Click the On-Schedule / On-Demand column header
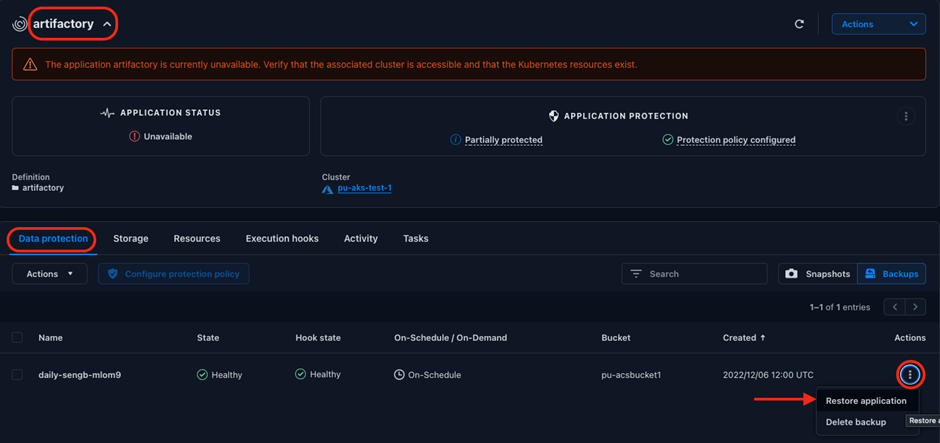 [450, 337]
